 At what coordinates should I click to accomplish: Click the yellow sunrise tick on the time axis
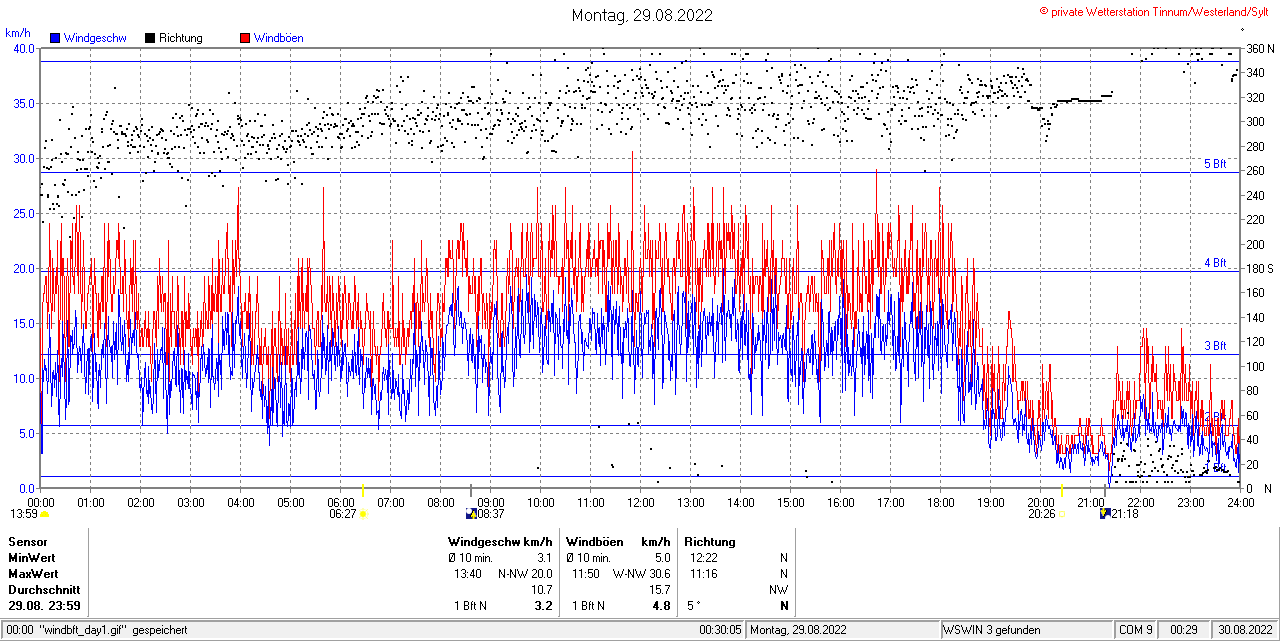[362, 491]
